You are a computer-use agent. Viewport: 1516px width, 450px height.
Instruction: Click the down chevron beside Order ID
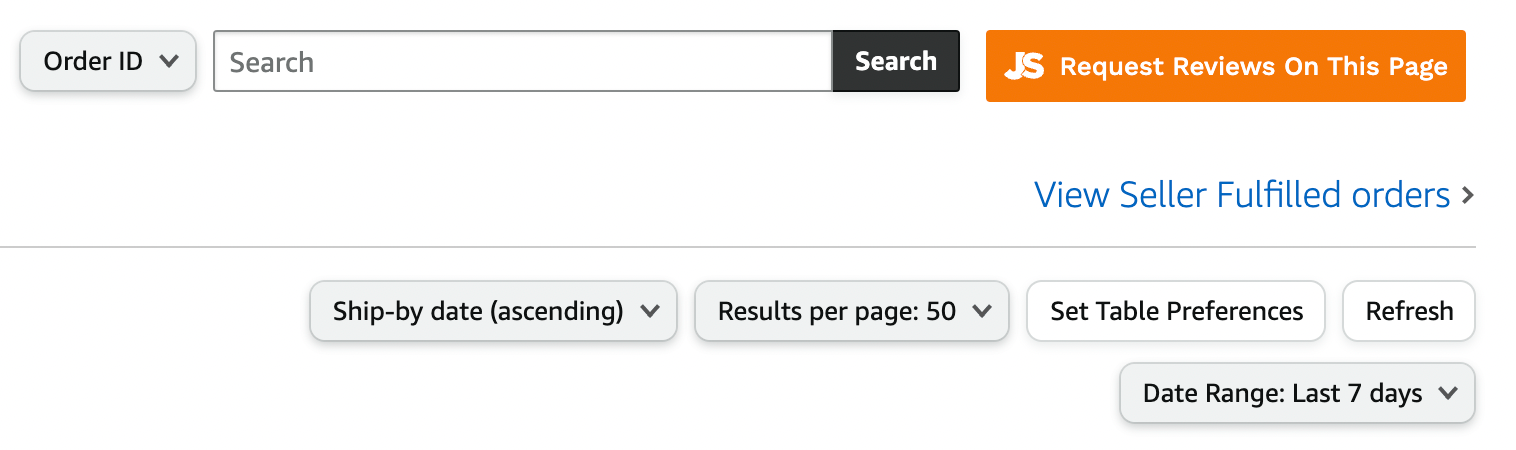click(169, 61)
